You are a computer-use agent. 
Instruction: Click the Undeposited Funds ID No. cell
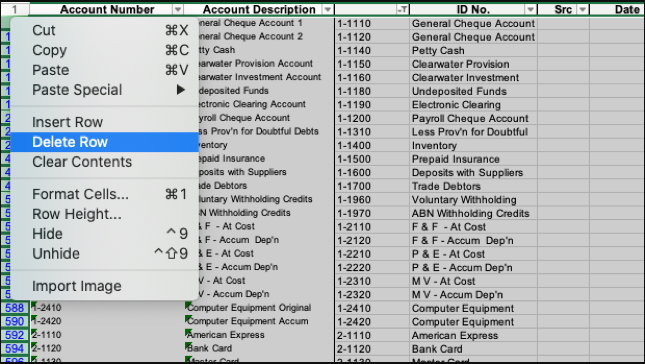tap(473, 91)
